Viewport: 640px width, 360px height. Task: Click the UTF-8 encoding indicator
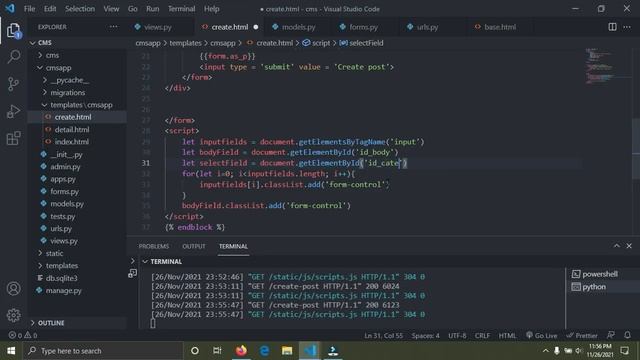point(457,336)
